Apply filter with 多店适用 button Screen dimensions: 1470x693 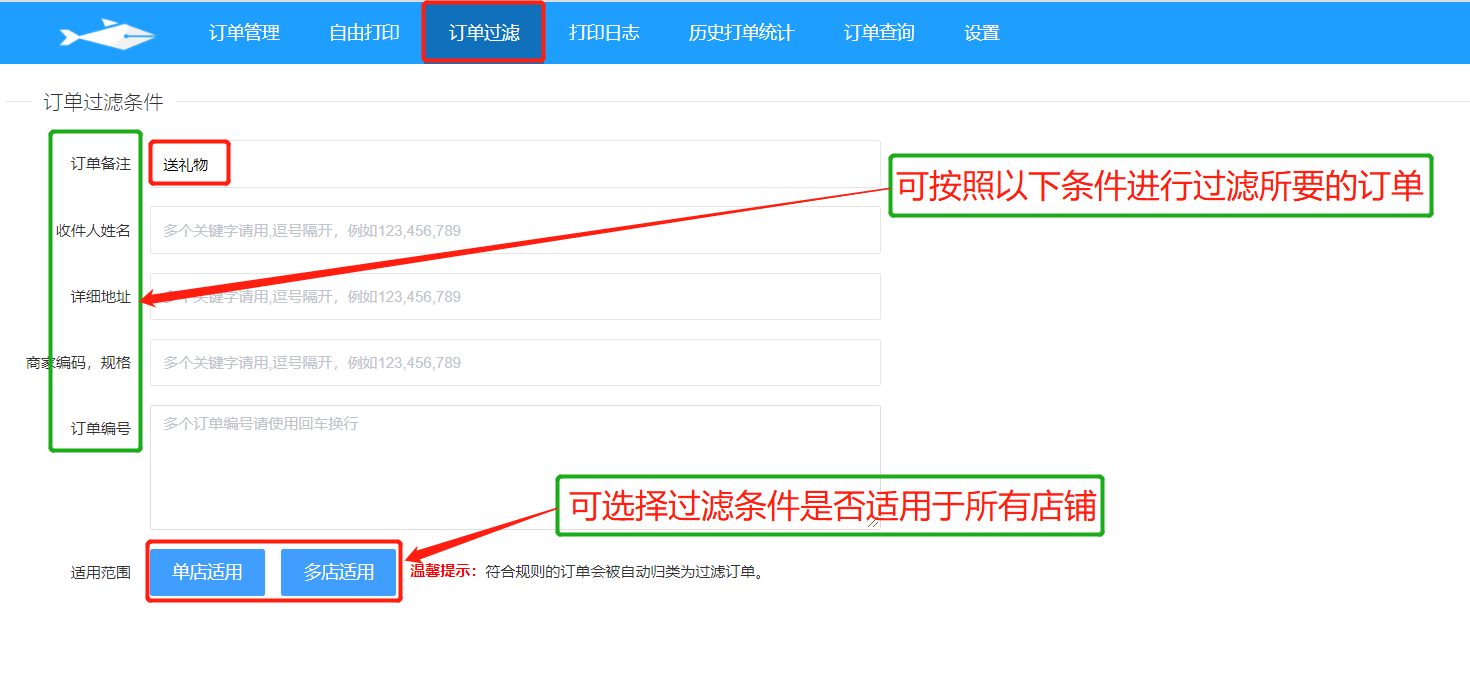[x=339, y=573]
